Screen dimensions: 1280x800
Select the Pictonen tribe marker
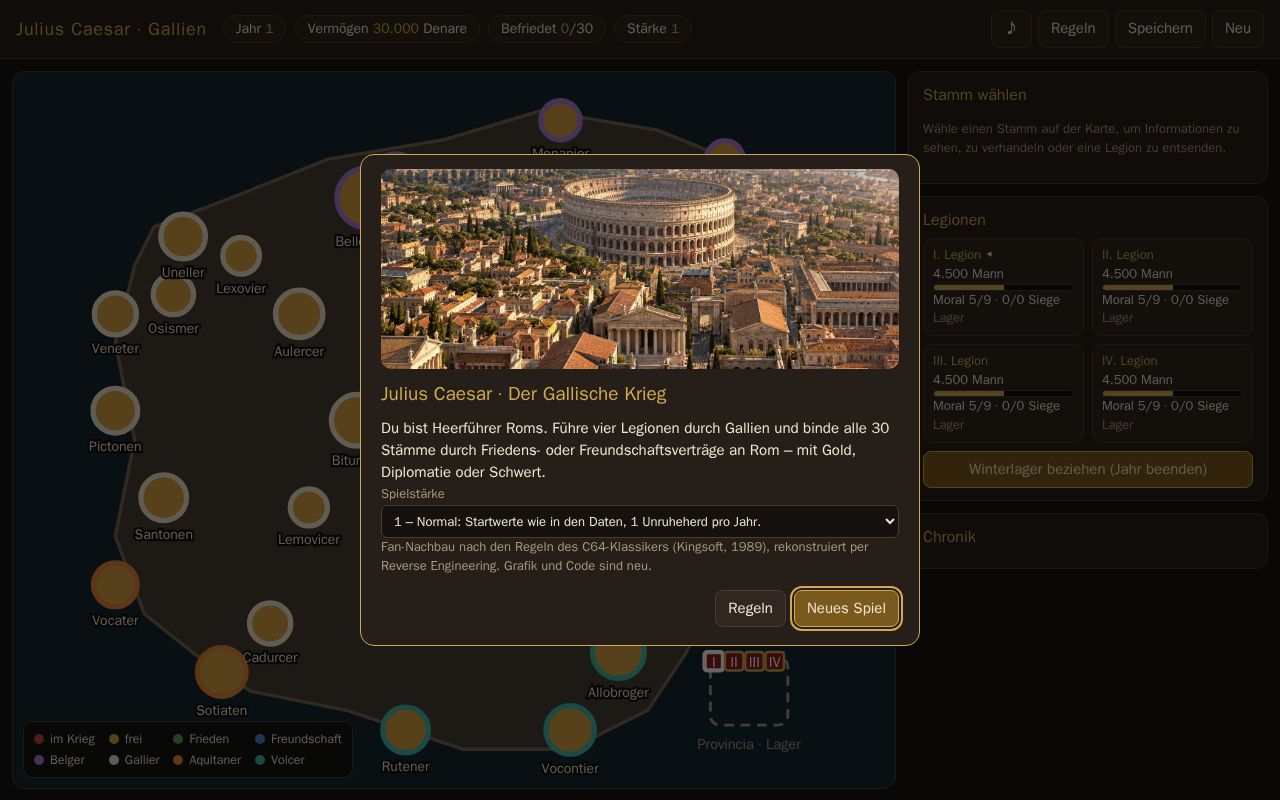115,411
